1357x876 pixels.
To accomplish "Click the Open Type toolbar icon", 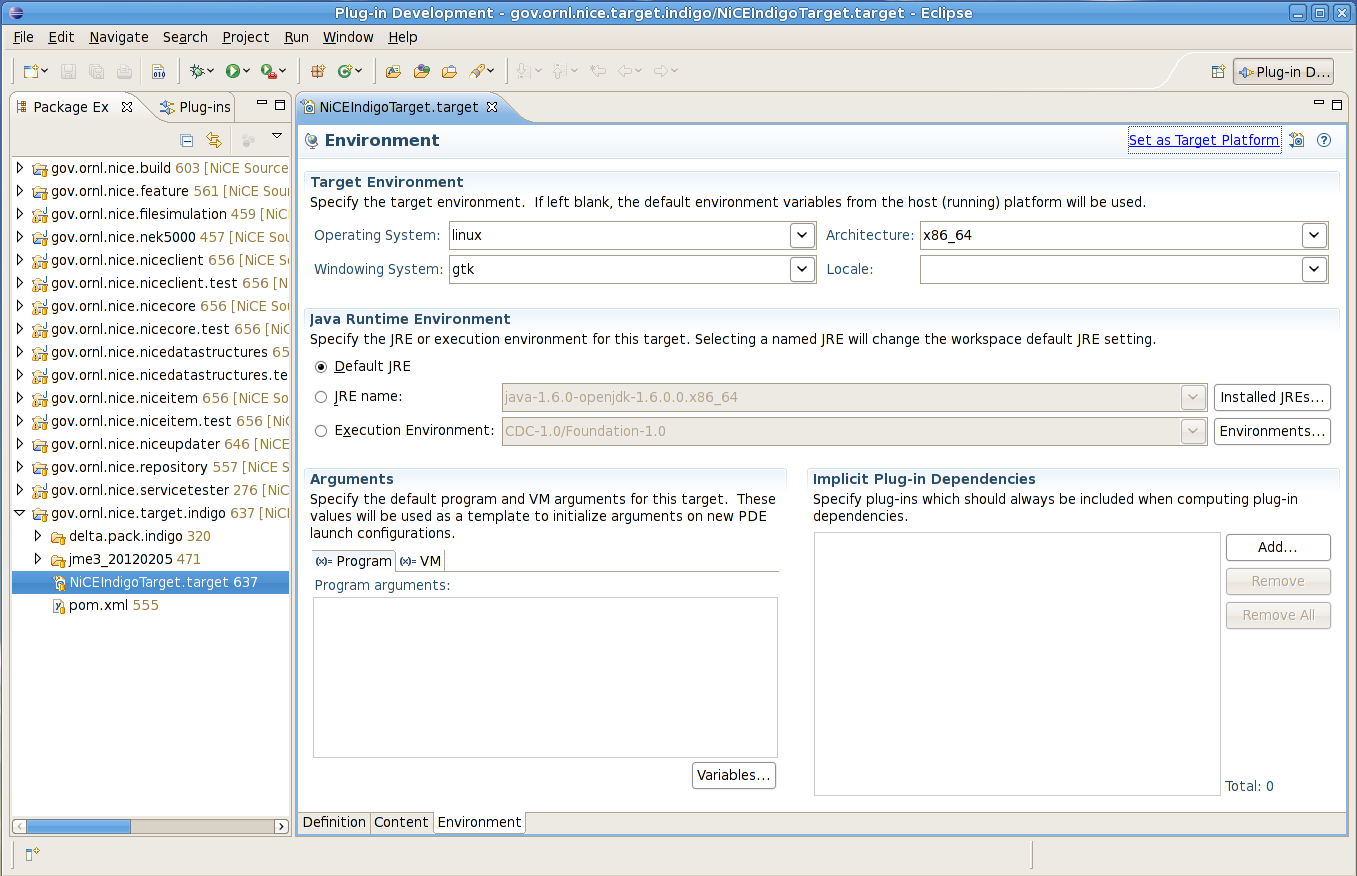I will 421,71.
